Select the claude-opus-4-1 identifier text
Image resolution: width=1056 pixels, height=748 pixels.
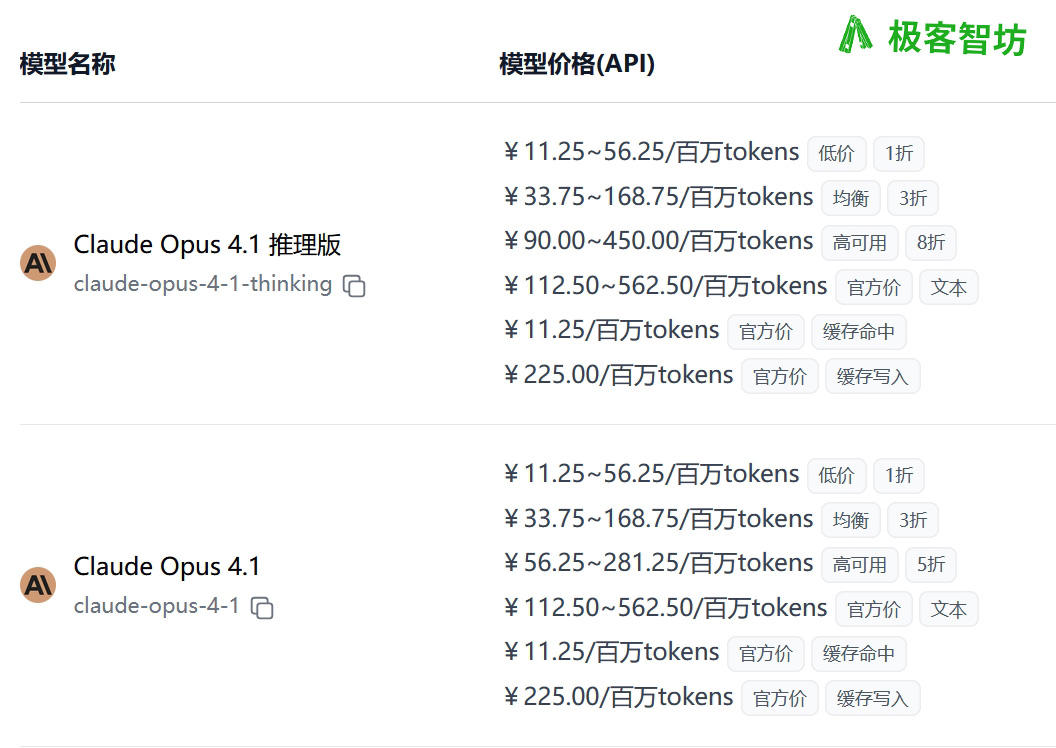156,606
